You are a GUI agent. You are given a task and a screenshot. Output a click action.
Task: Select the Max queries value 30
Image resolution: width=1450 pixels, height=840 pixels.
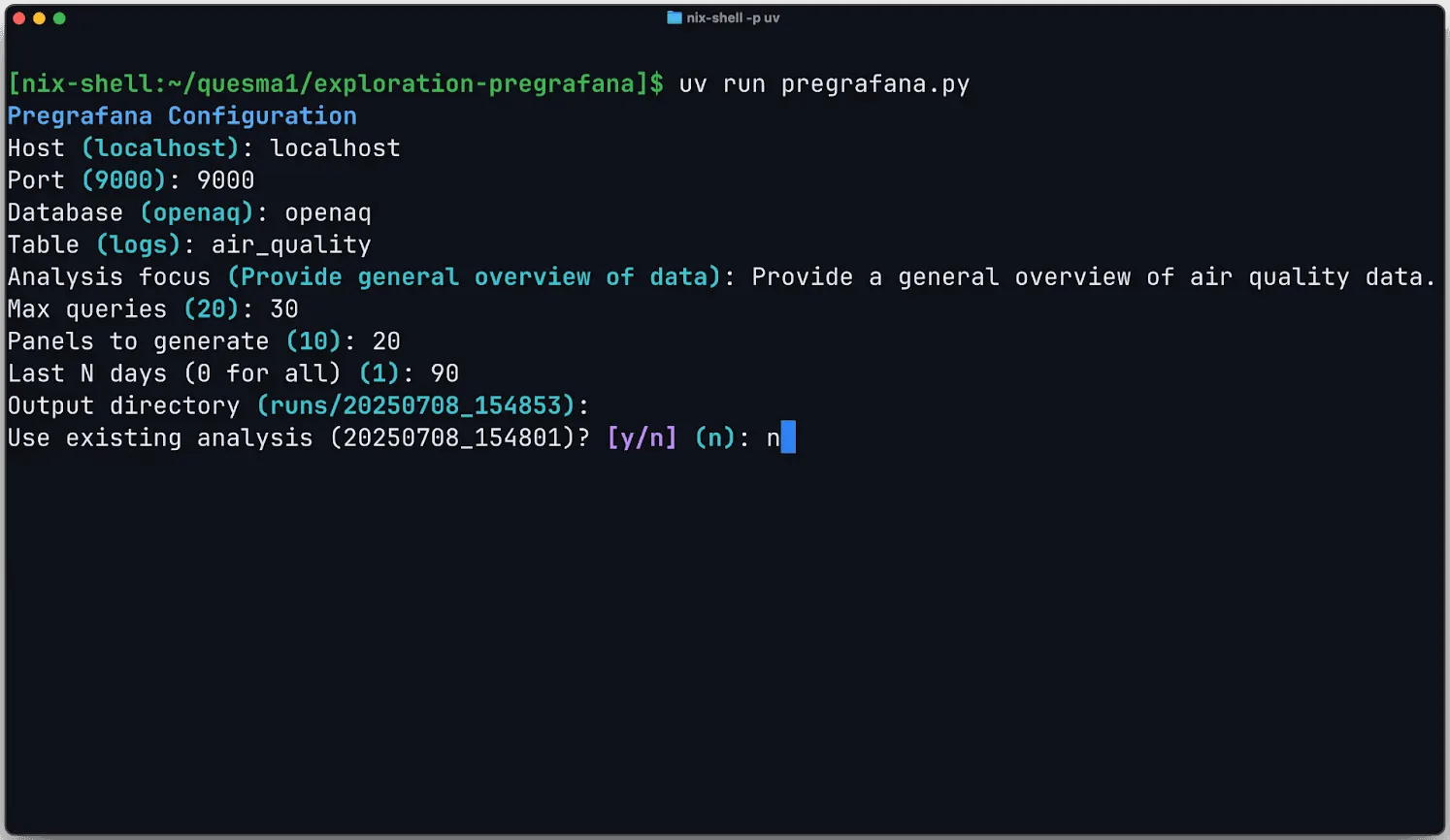tap(282, 308)
